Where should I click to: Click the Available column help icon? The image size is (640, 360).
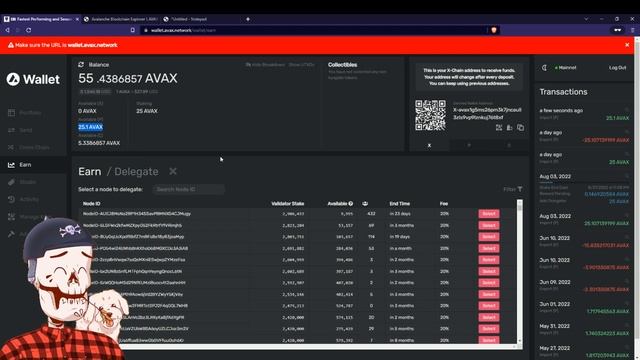pos(351,204)
